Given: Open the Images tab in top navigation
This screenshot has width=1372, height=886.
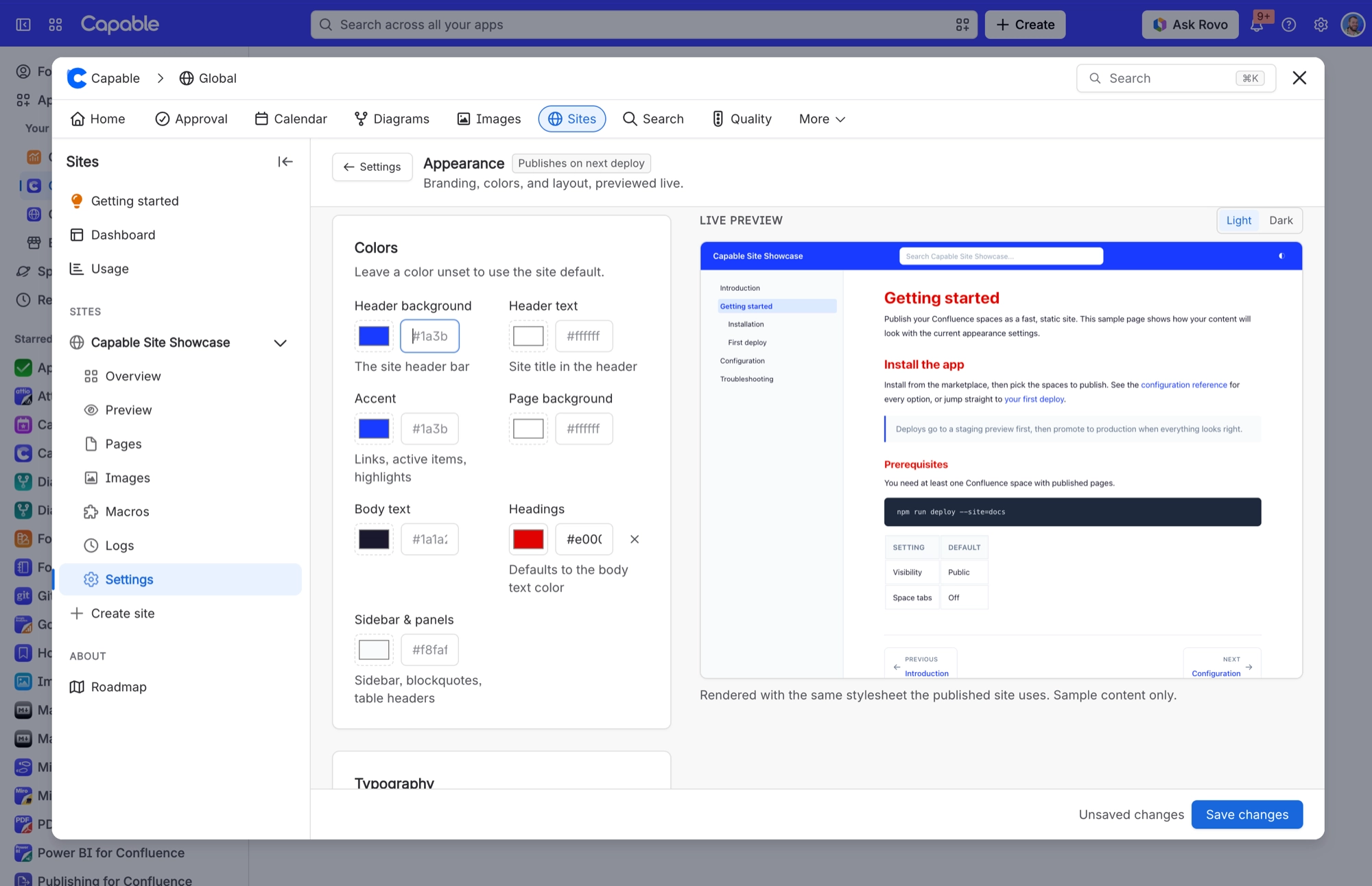Looking at the screenshot, I should pyautogui.click(x=489, y=119).
